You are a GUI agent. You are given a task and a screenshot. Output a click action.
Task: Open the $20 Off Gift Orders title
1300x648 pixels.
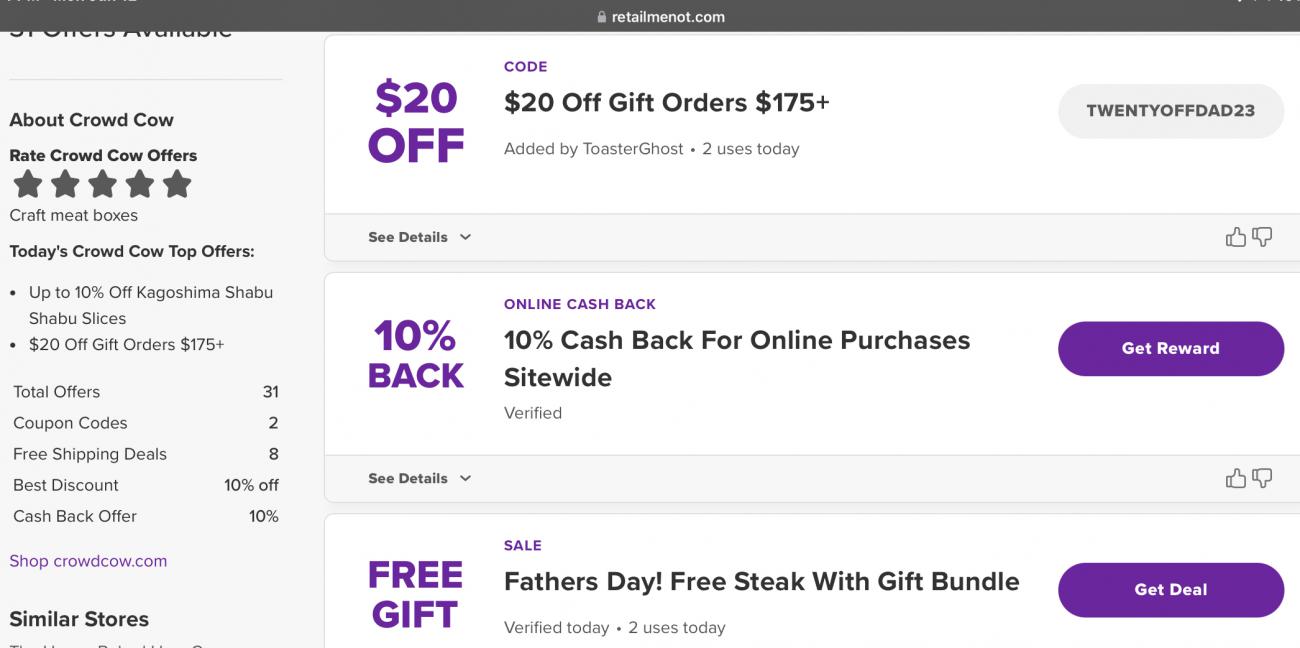point(666,103)
